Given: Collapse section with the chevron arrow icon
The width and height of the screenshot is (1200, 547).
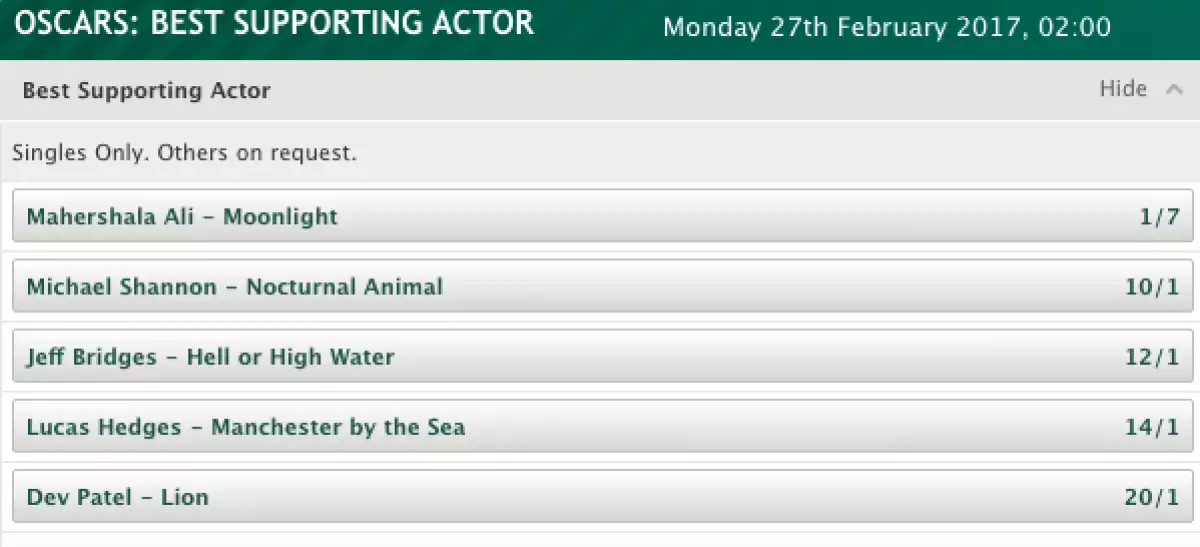Looking at the screenshot, I should click(1174, 90).
